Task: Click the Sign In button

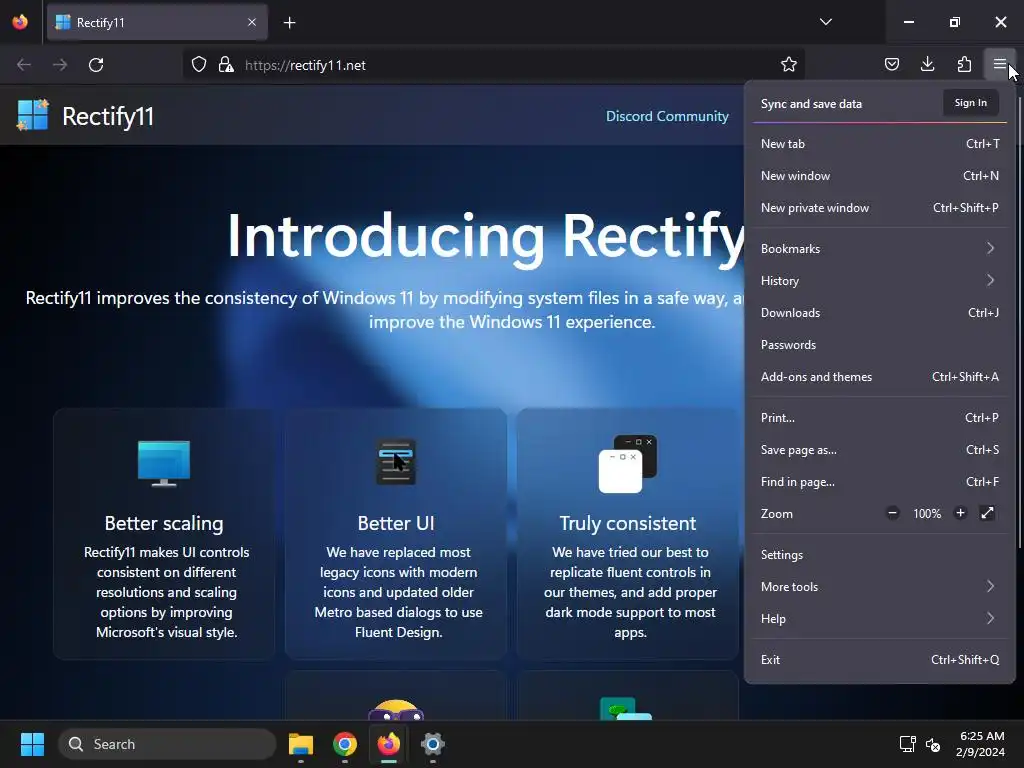Action: [970, 103]
